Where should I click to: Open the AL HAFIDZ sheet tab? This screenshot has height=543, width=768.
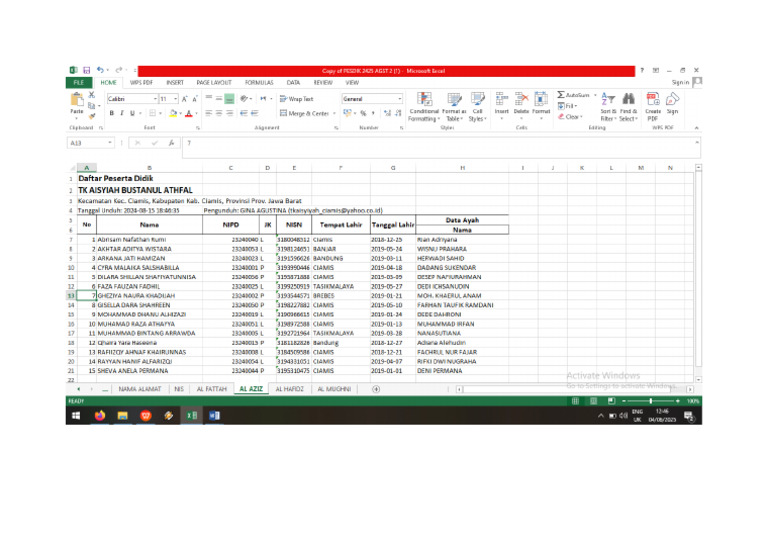289,389
